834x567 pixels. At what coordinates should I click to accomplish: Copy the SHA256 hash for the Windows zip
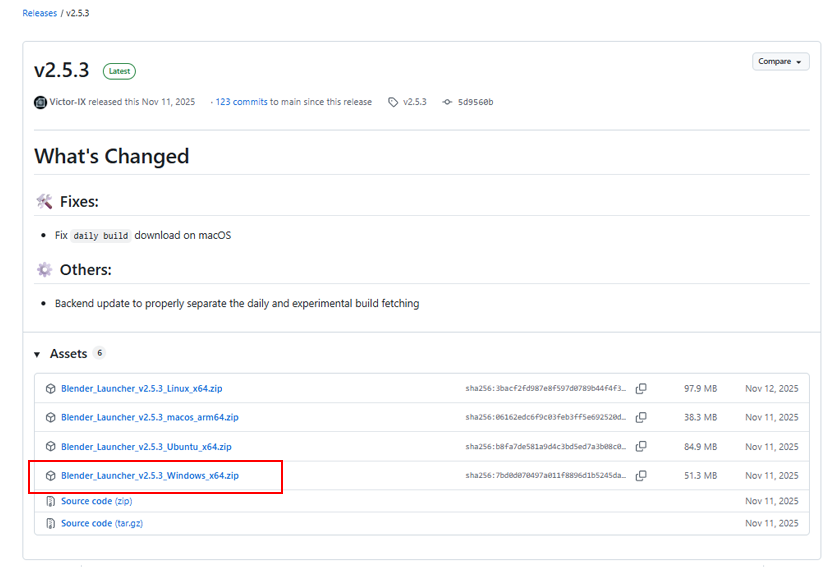click(x=641, y=476)
